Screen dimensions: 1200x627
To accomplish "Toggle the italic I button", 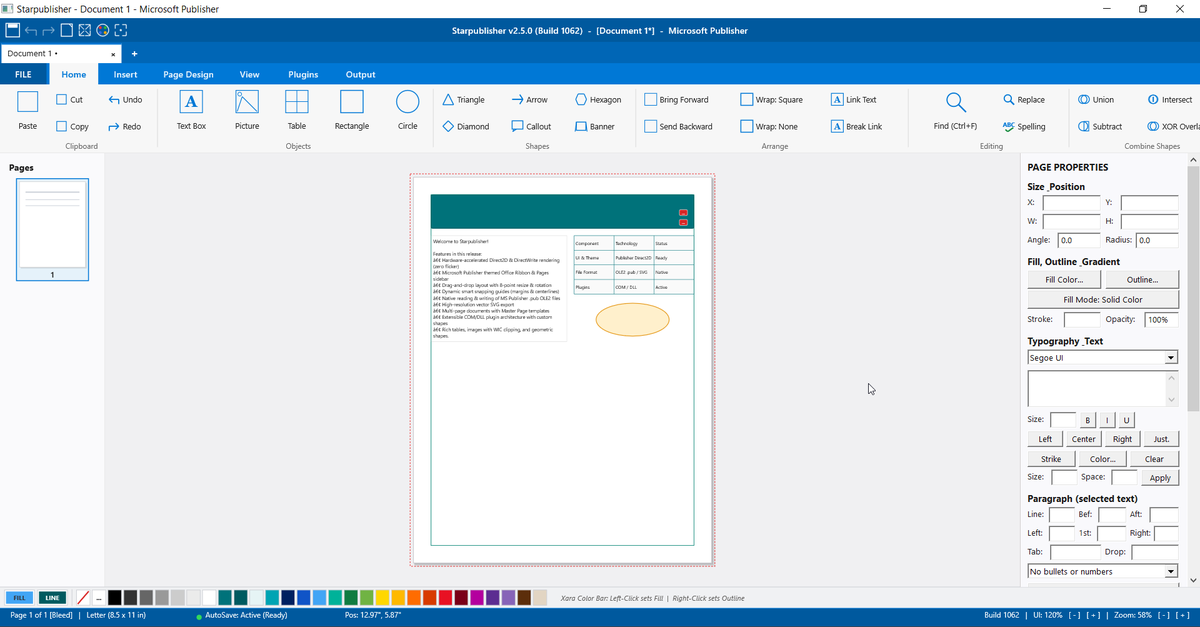I will [1107, 420].
